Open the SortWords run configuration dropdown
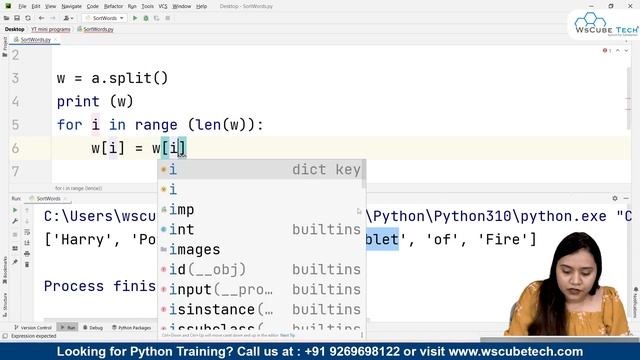The width and height of the screenshot is (640, 360). pyautogui.click(x=104, y=18)
